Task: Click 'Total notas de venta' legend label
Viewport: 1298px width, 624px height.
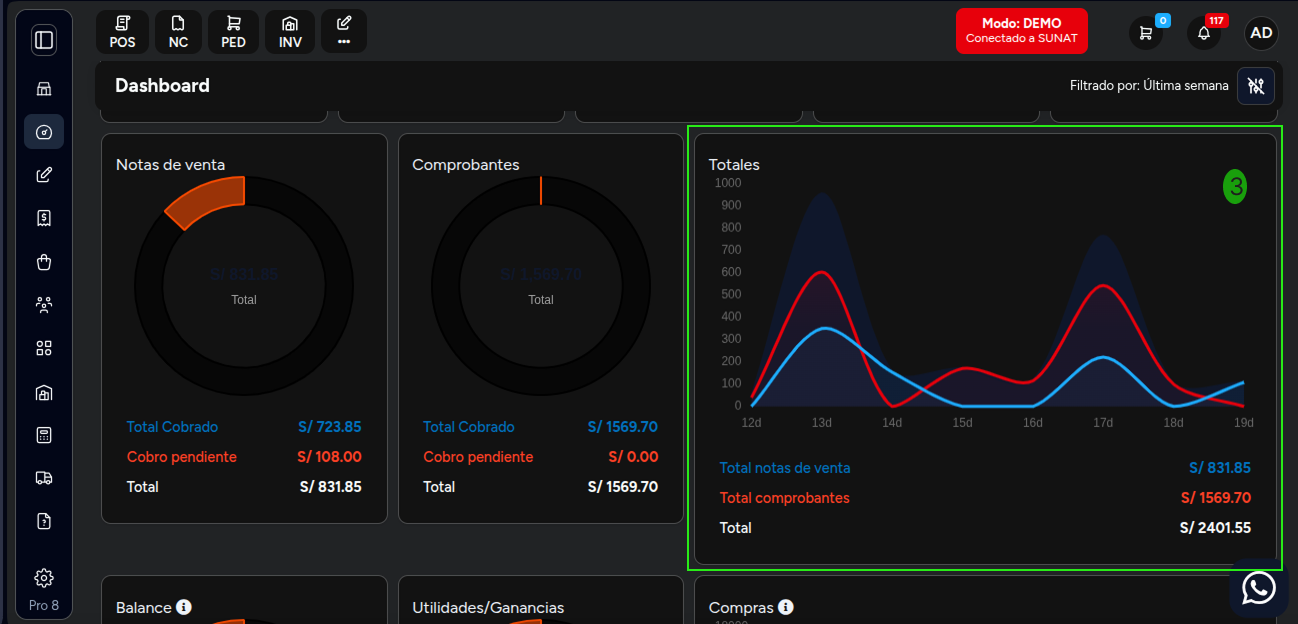Action: (x=785, y=468)
